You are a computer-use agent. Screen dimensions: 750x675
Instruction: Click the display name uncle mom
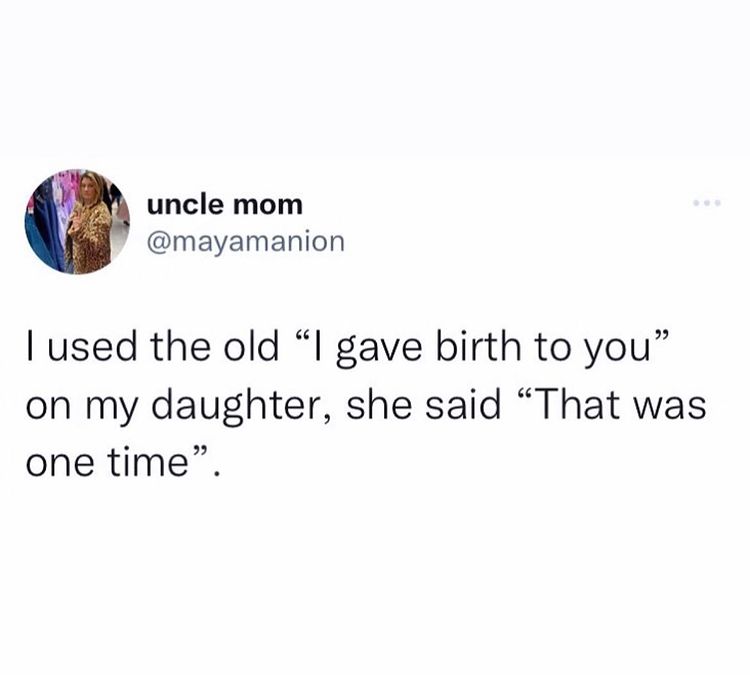click(x=225, y=205)
